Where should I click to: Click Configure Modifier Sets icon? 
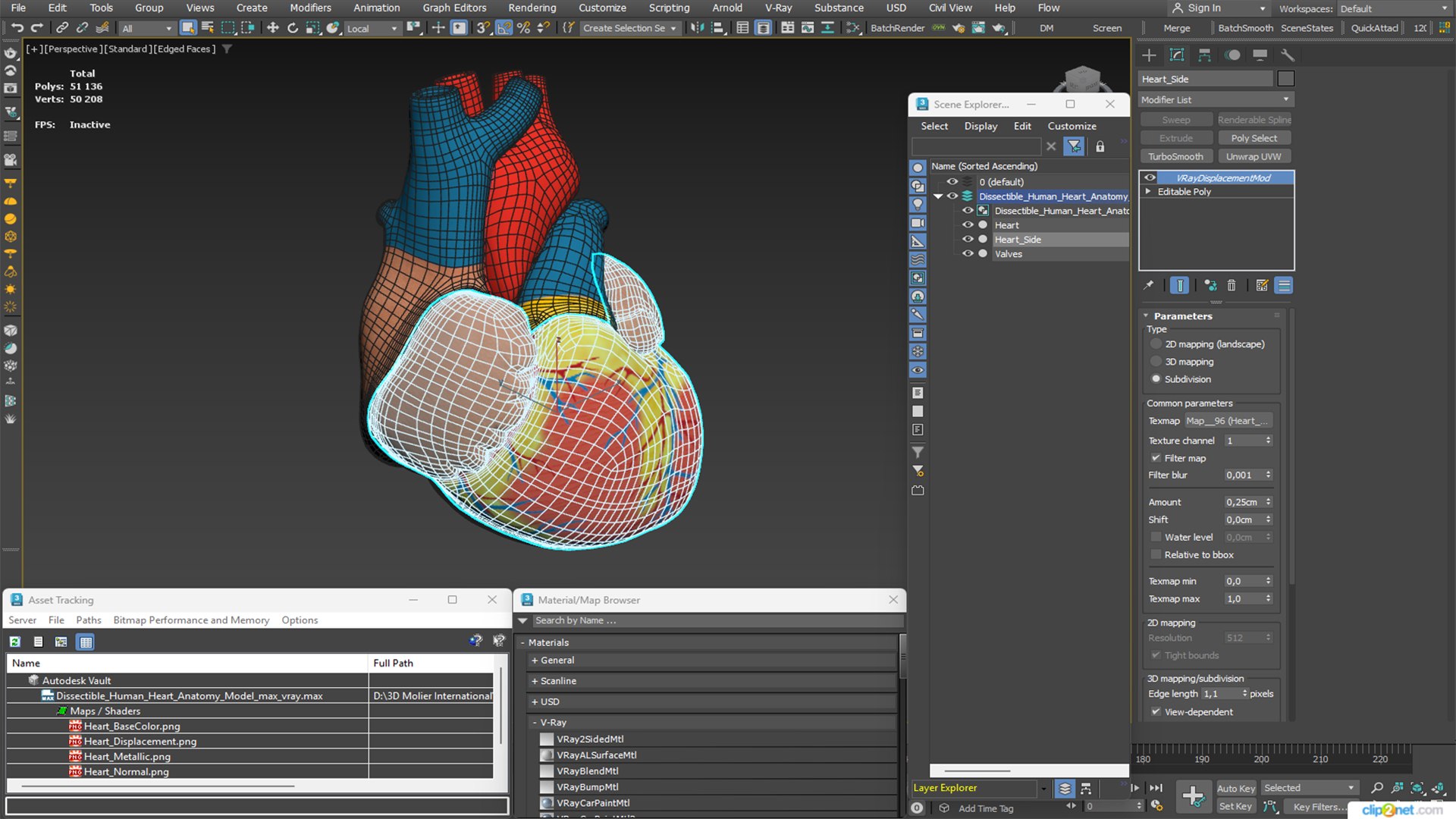1262,285
